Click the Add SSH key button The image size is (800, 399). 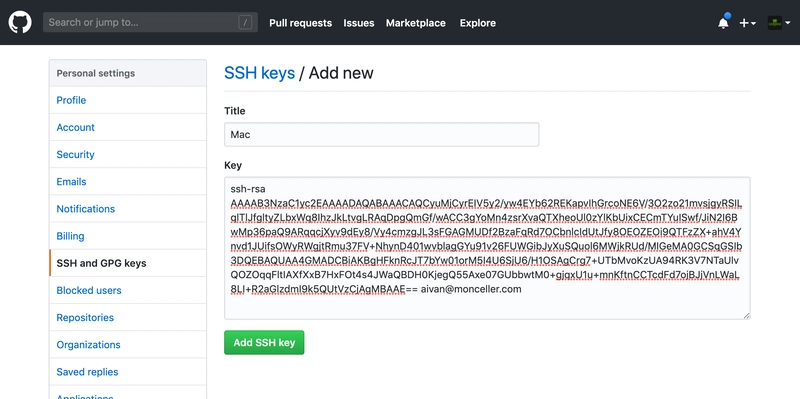(264, 342)
